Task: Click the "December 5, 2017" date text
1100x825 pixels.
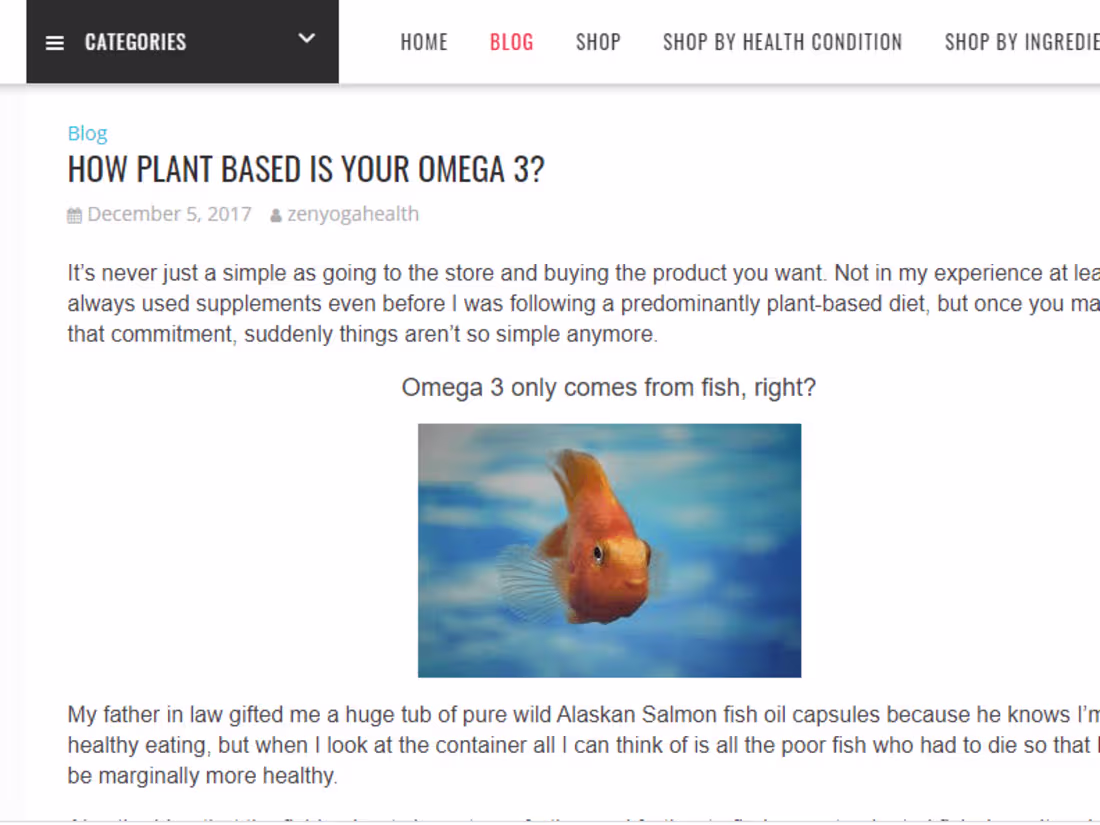Action: point(169,213)
